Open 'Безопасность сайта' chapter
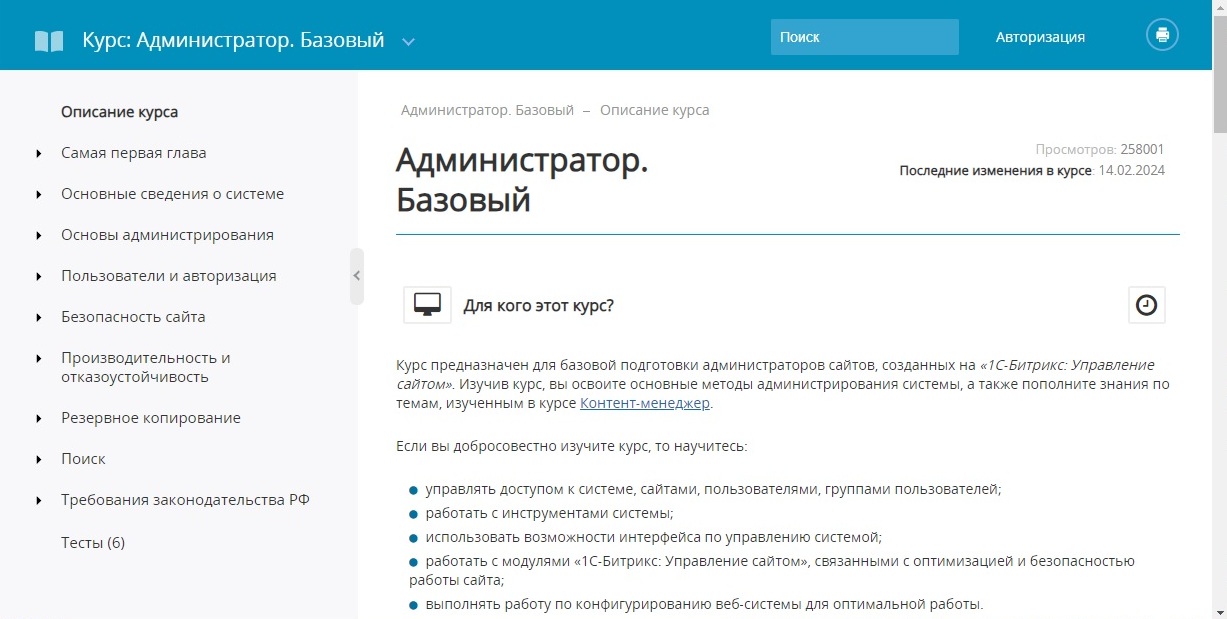Screen dimensions: 1227x619 pyautogui.click(x=133, y=317)
